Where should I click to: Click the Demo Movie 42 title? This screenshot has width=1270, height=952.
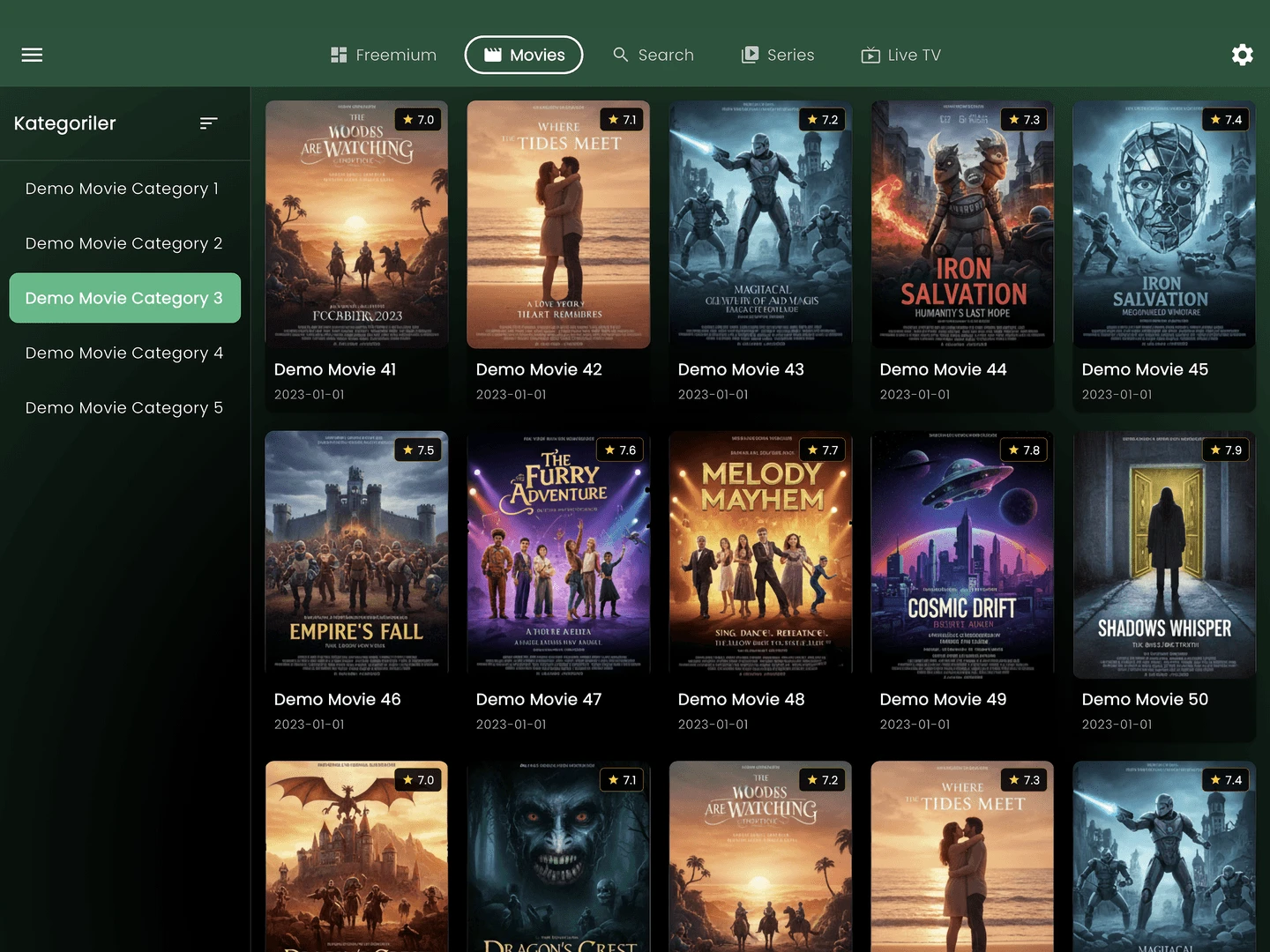[x=539, y=369]
